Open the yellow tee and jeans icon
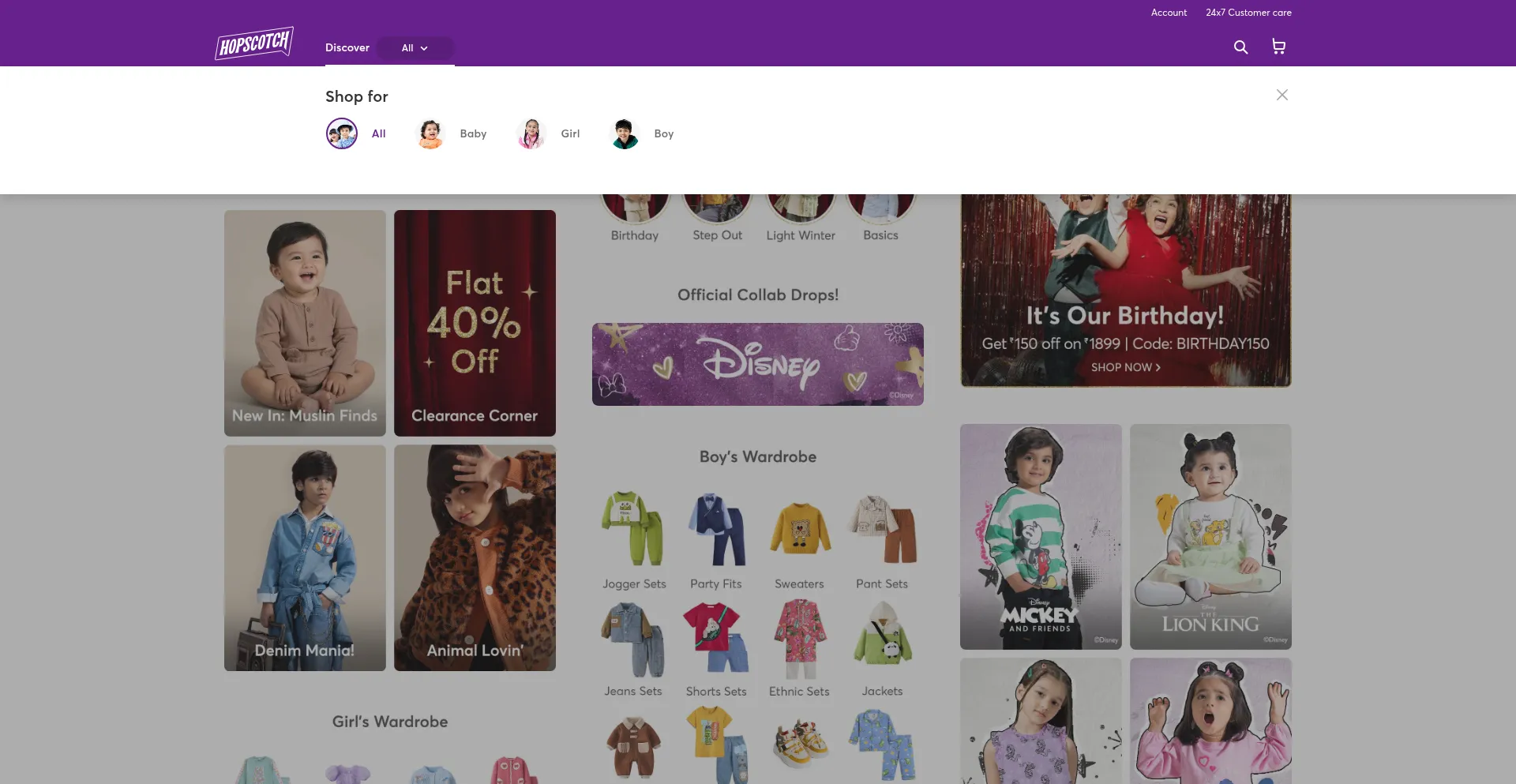Viewport: 1516px width, 784px height. [x=716, y=745]
